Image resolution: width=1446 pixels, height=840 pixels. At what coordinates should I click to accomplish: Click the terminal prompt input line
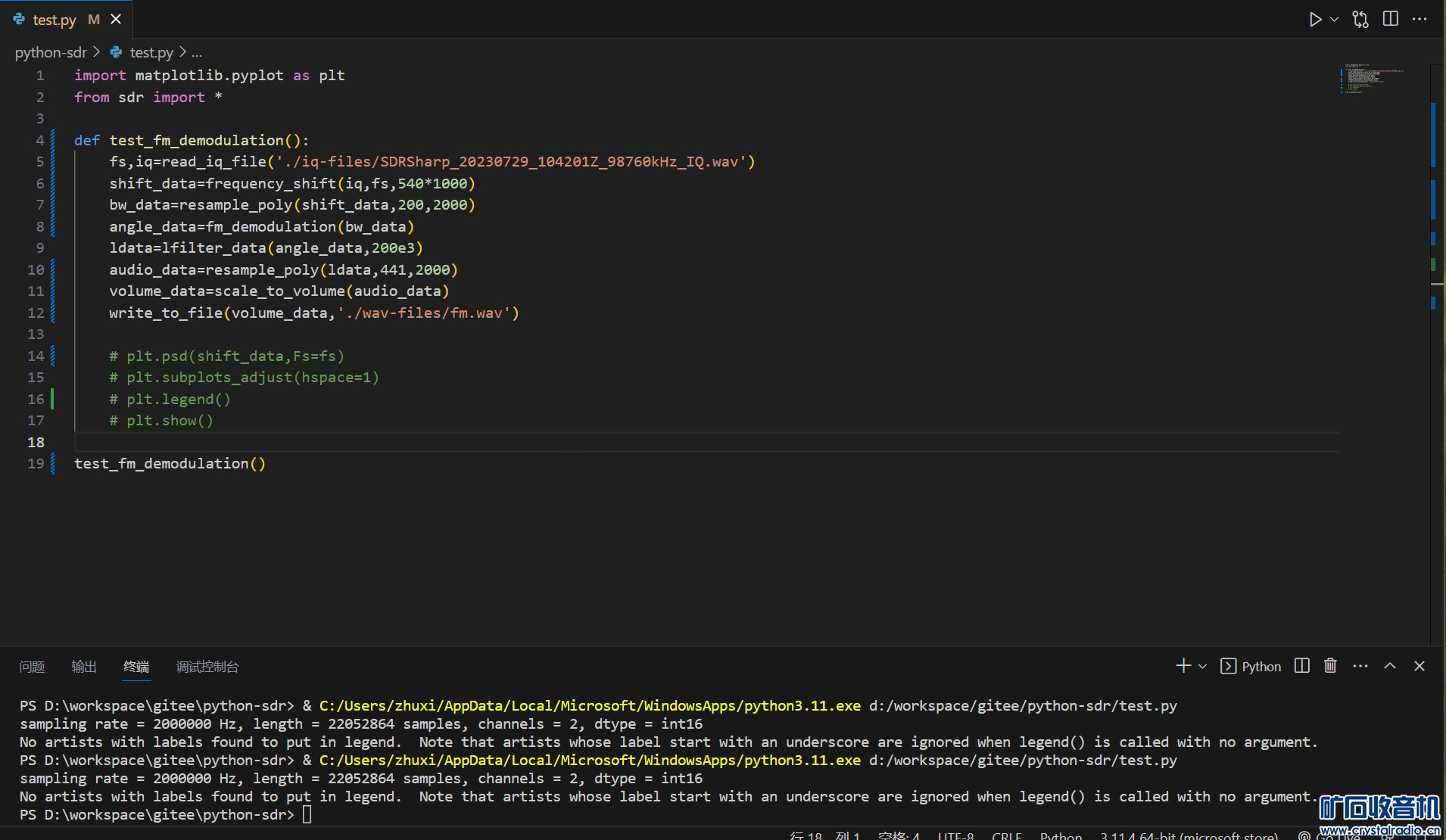(307, 815)
